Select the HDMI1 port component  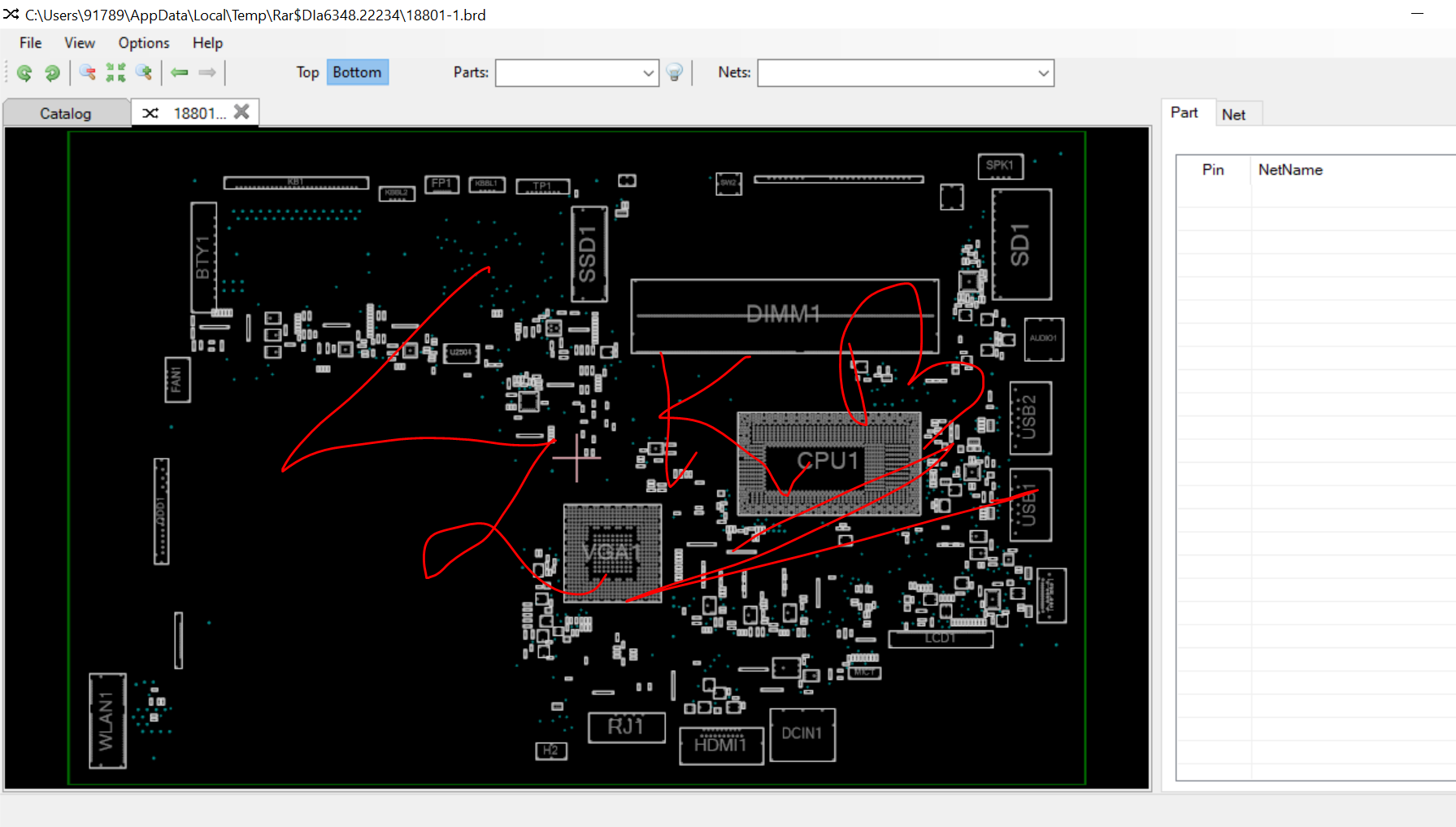tap(721, 745)
